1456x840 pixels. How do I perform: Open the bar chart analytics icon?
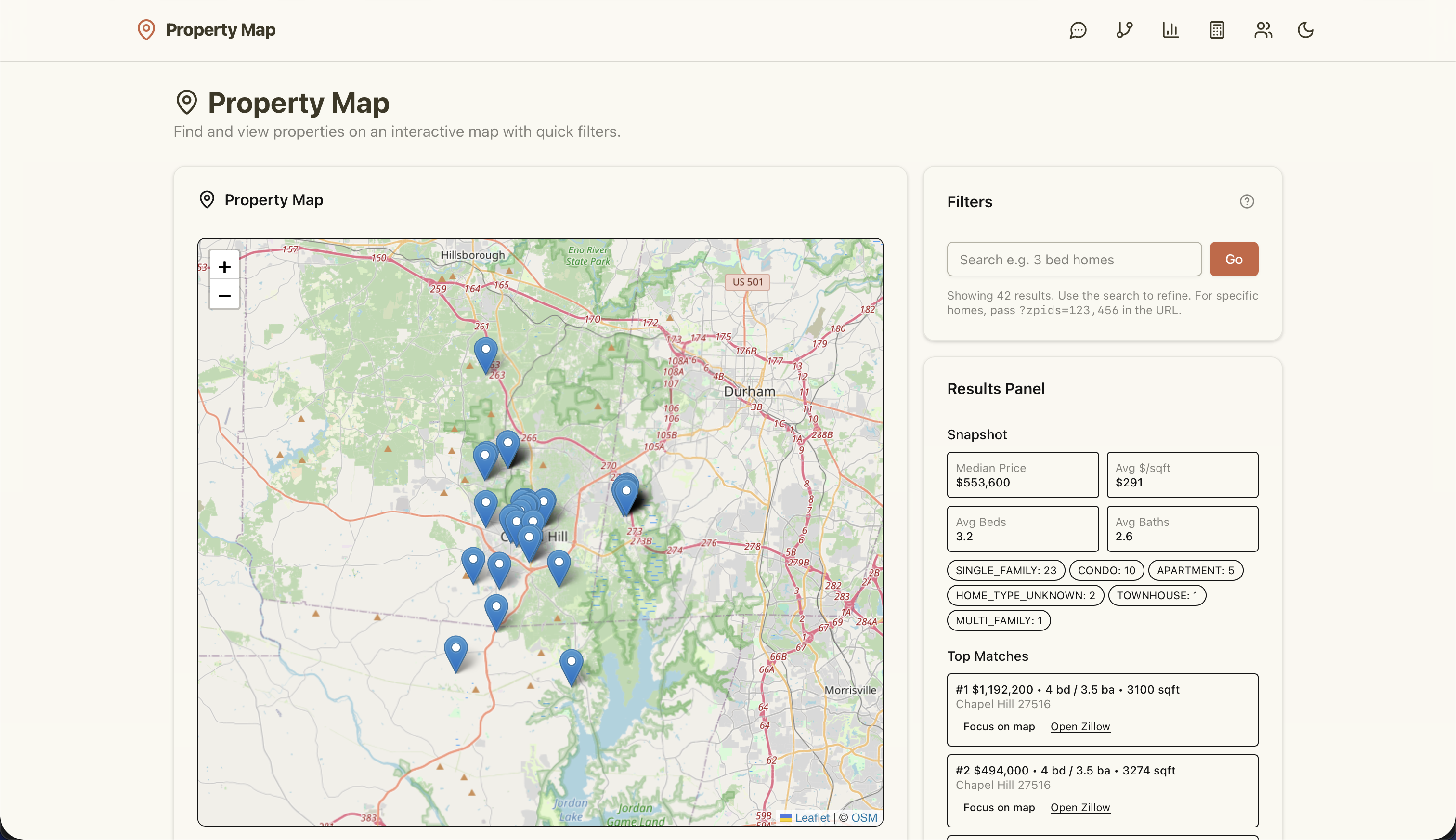1170,30
